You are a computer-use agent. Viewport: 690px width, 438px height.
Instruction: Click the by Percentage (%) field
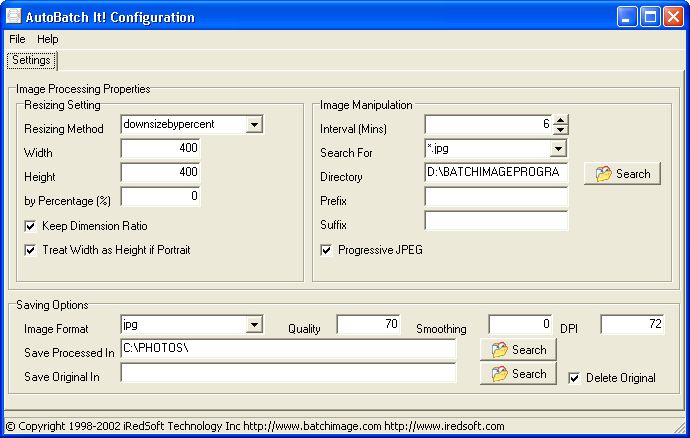click(x=160, y=196)
